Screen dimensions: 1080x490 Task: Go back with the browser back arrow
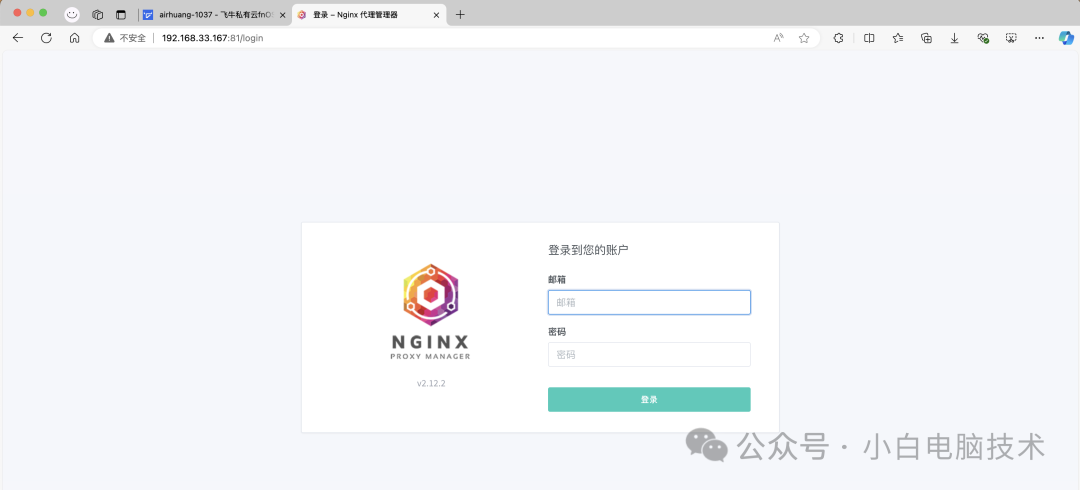(18, 38)
